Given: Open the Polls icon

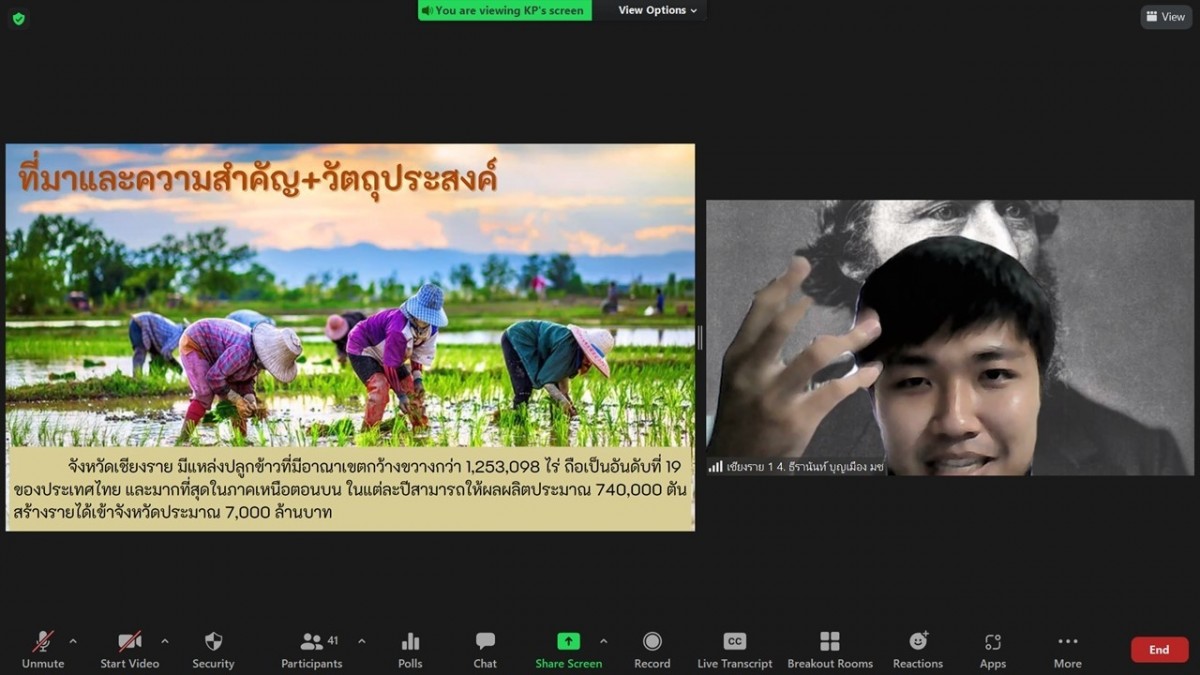Looking at the screenshot, I should tap(410, 650).
